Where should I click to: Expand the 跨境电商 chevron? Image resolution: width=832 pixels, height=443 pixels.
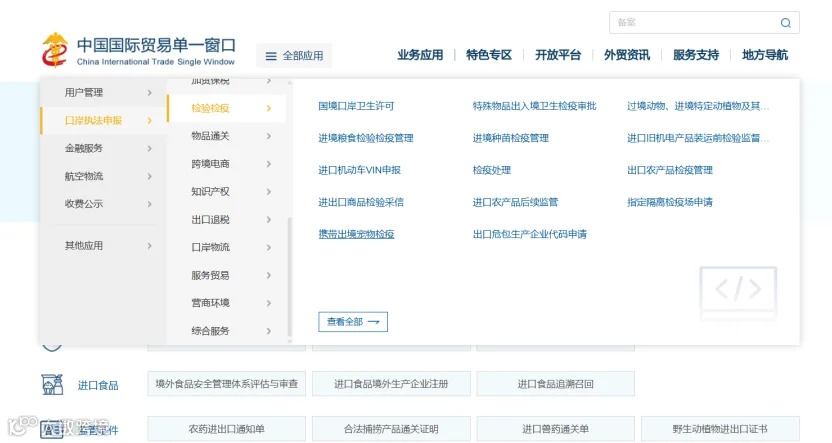268,163
